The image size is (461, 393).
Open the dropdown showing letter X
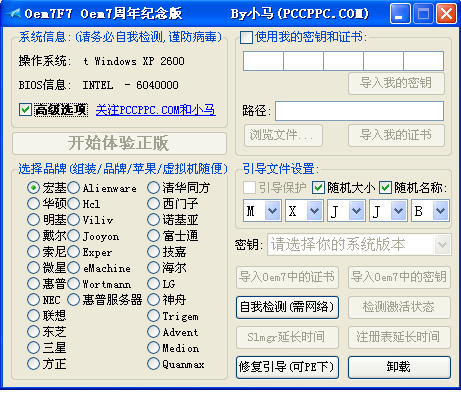[x=304, y=211]
